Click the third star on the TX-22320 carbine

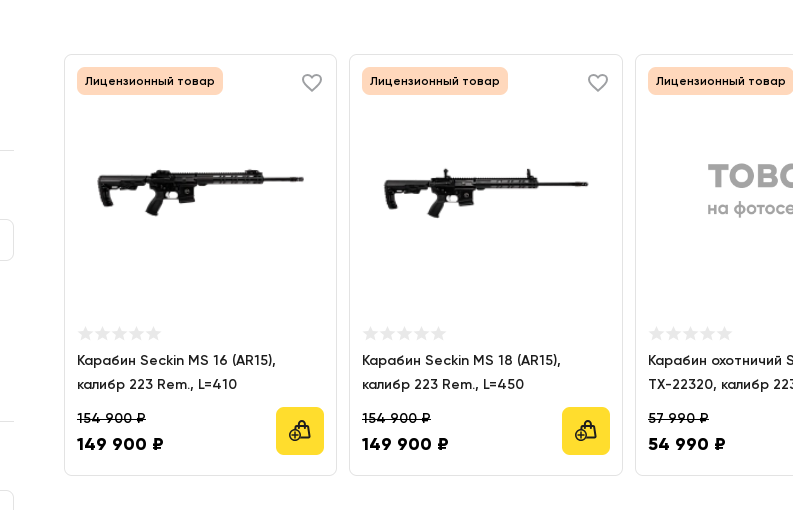690,333
